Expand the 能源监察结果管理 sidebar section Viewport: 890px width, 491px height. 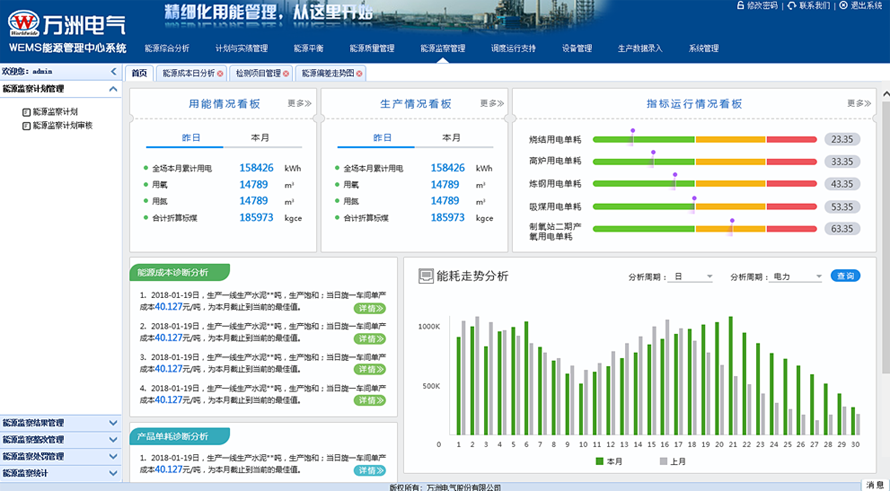tap(61, 423)
